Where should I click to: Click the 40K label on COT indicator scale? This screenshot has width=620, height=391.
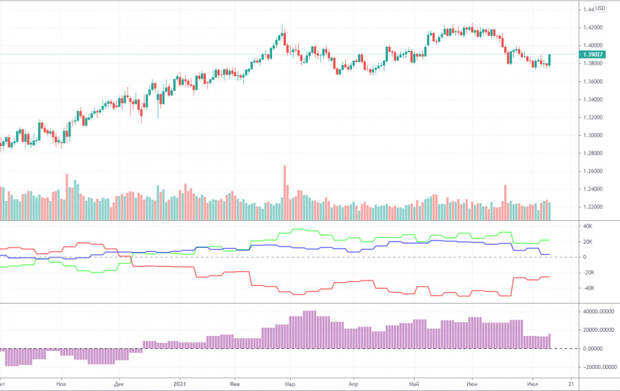[588, 227]
